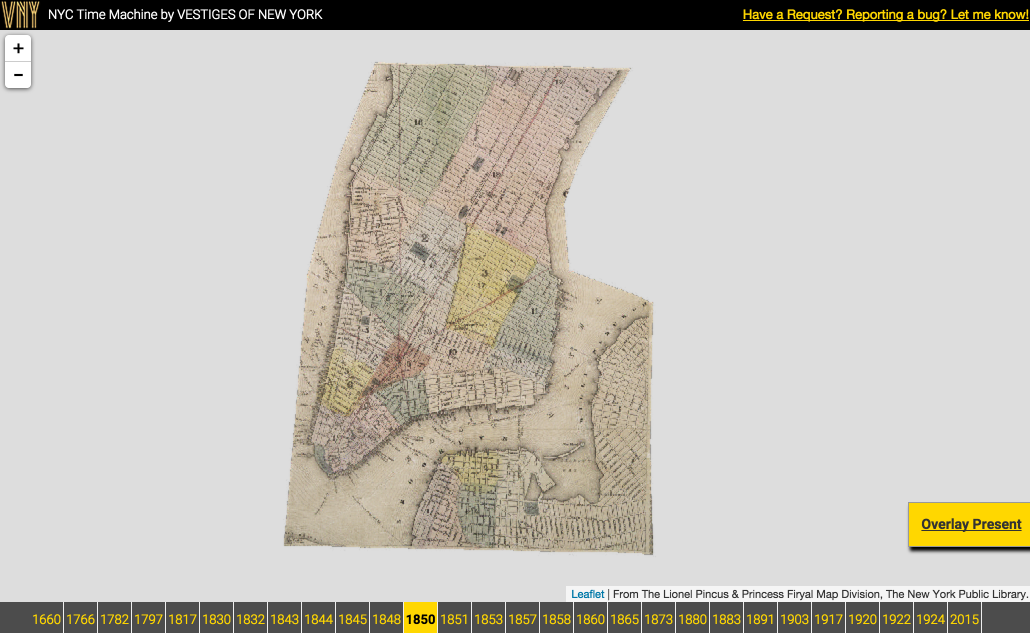This screenshot has height=633, width=1030.
Task: Select year 1782 in timeline
Action: pos(114,619)
